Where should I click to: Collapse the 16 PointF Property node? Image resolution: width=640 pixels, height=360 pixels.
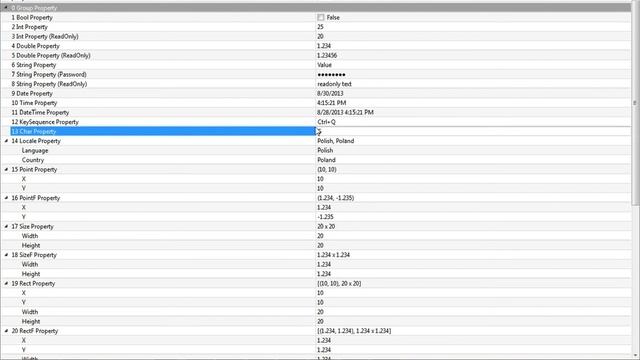click(x=6, y=198)
